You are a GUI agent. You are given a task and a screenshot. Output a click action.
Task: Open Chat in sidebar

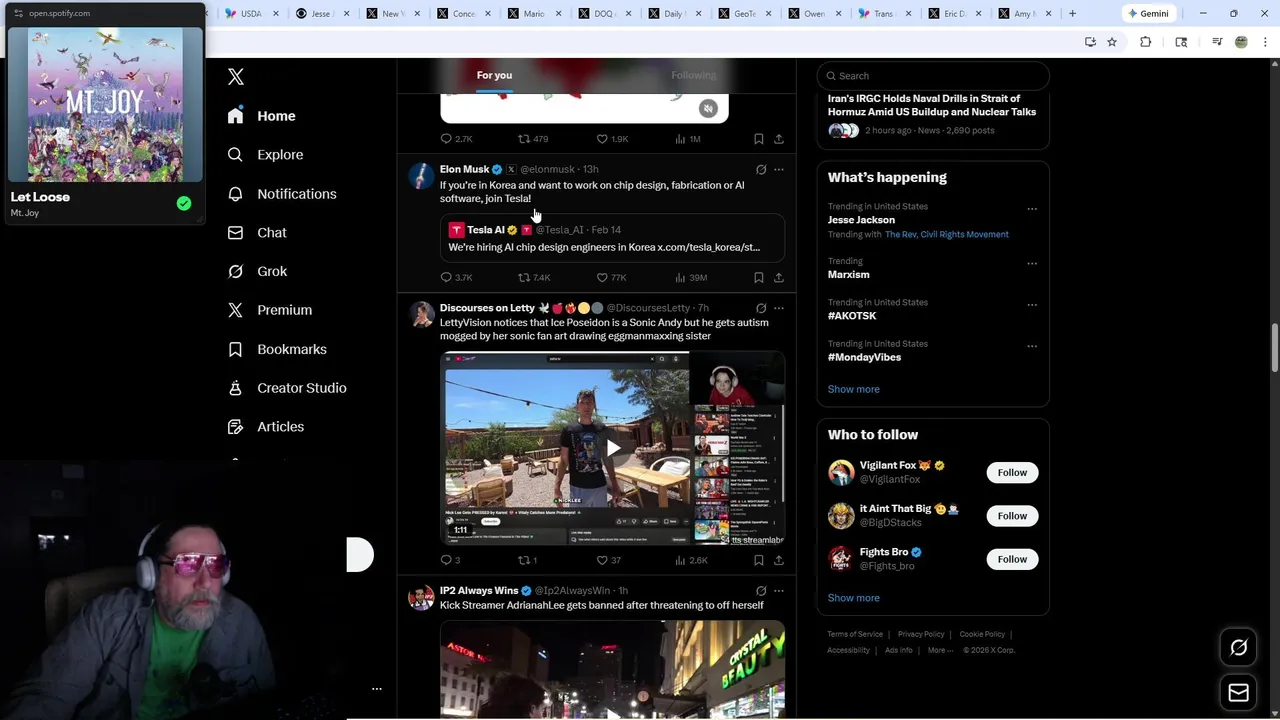(257, 232)
